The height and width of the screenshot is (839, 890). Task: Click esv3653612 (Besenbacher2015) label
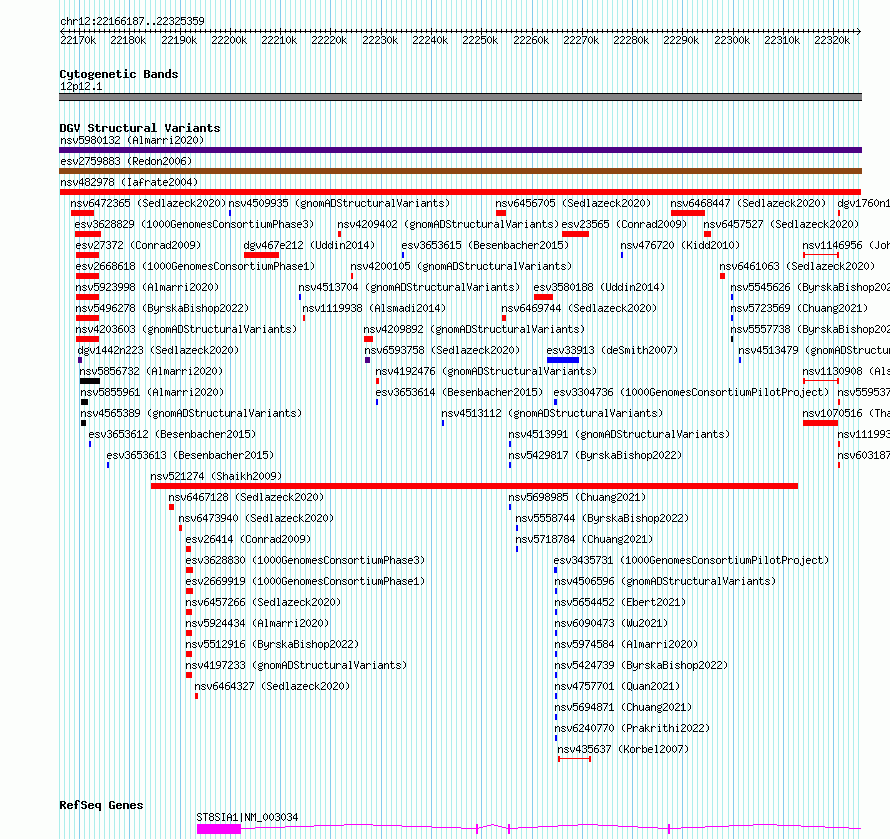[172, 434]
